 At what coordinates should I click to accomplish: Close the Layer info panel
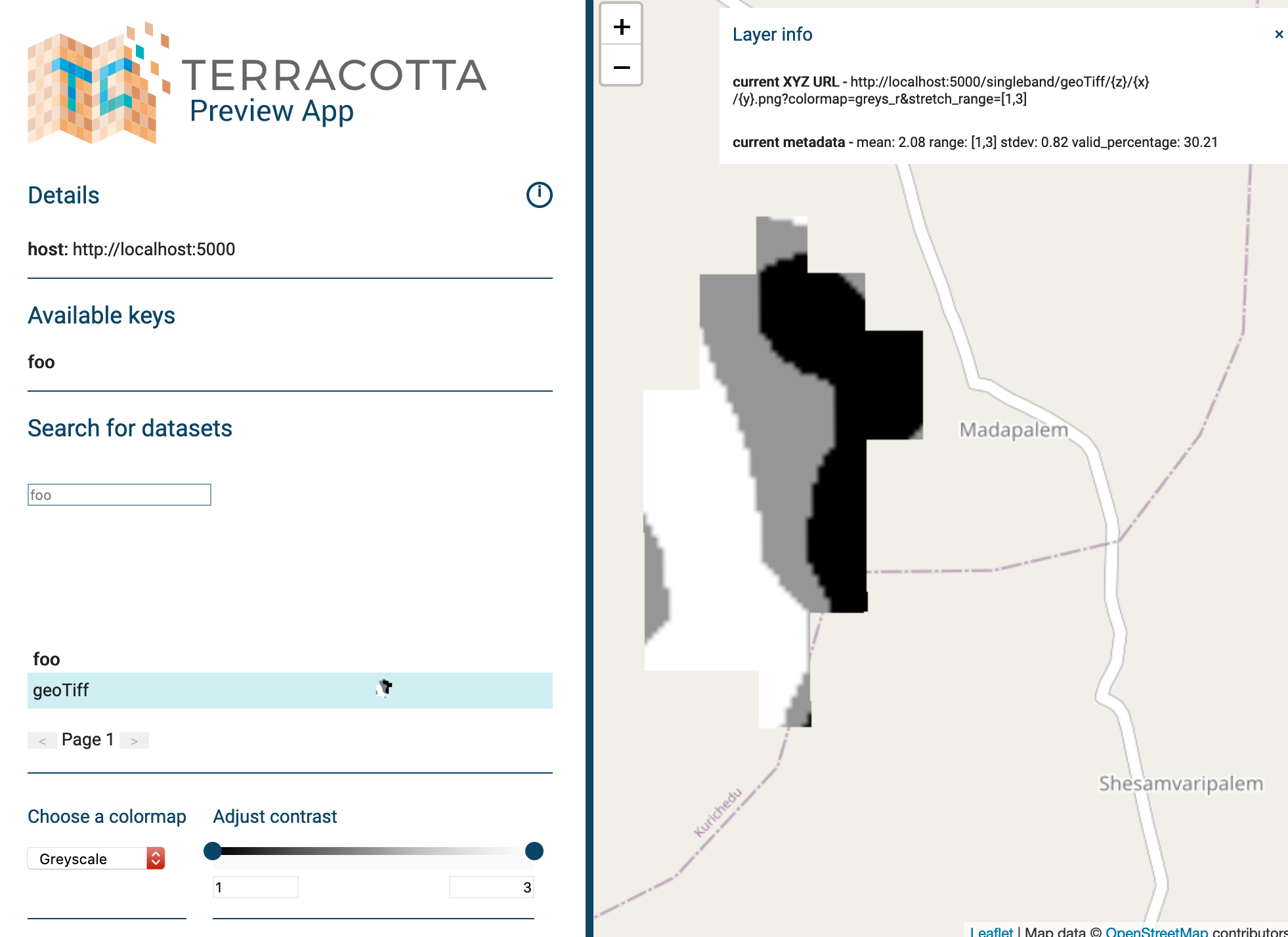point(1277,33)
